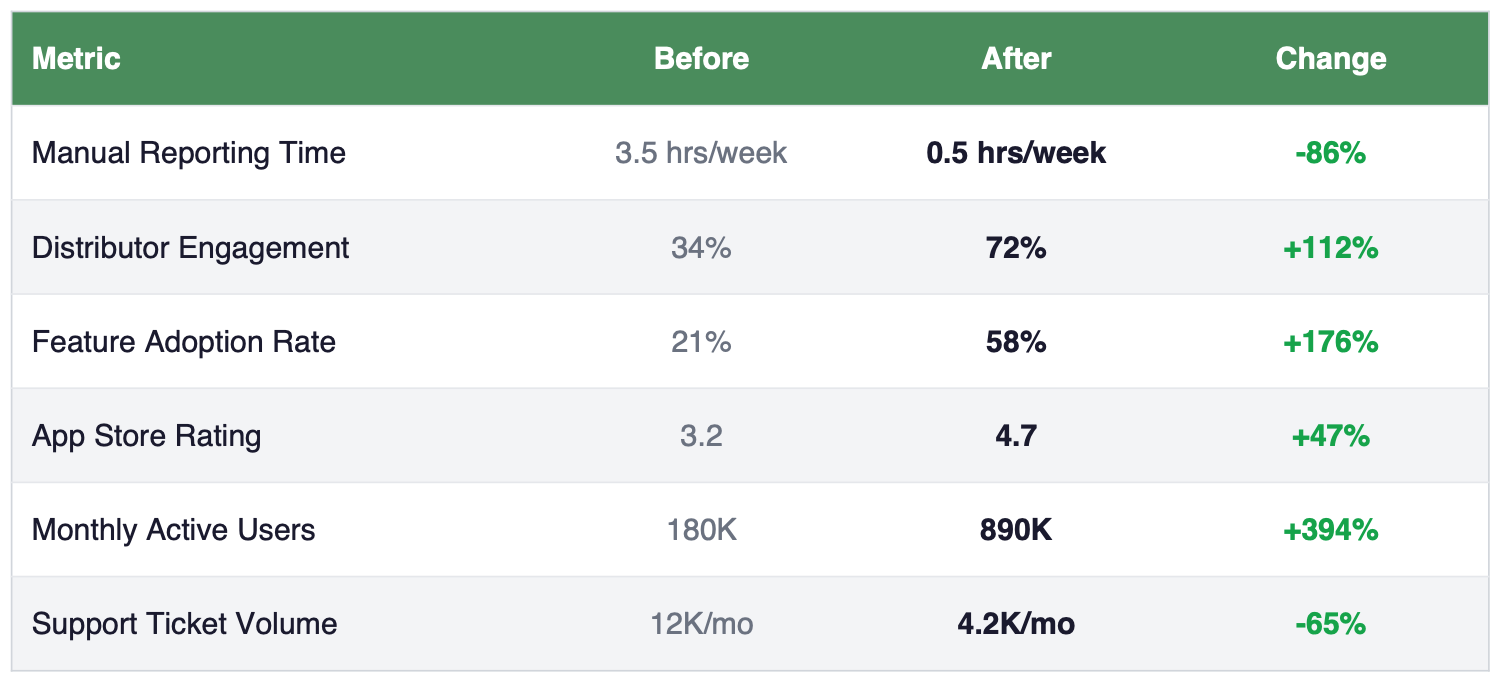
Task: Select the After column header
Action: click(1016, 59)
